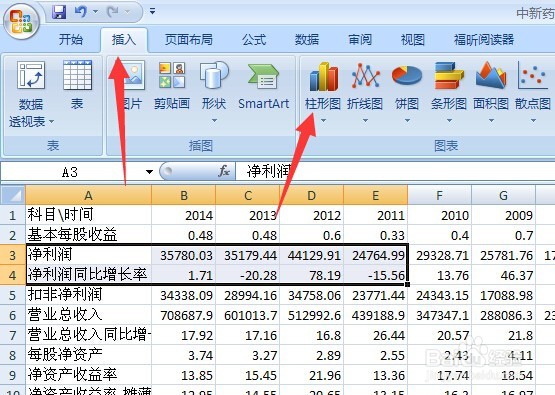
Task: Save the workbook via floppy icon
Action: point(59,12)
